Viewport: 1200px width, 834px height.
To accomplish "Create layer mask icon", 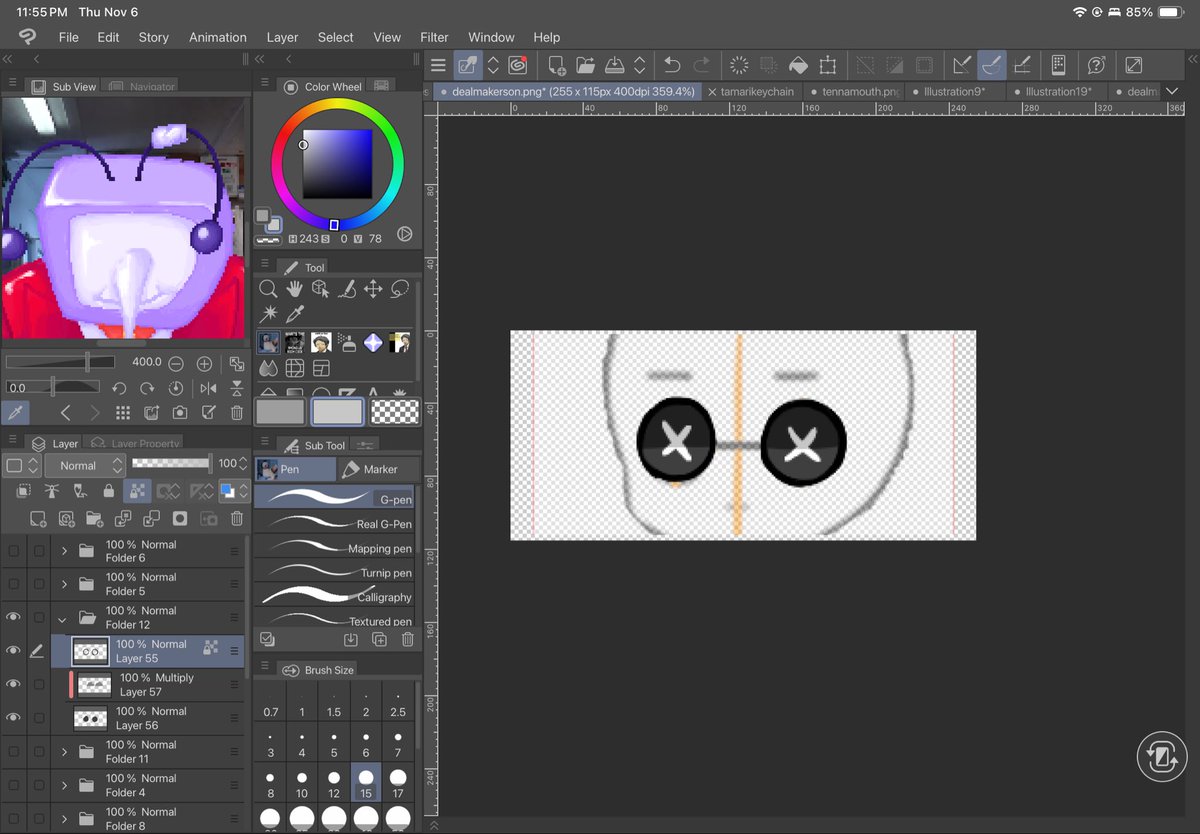I will pos(180,518).
